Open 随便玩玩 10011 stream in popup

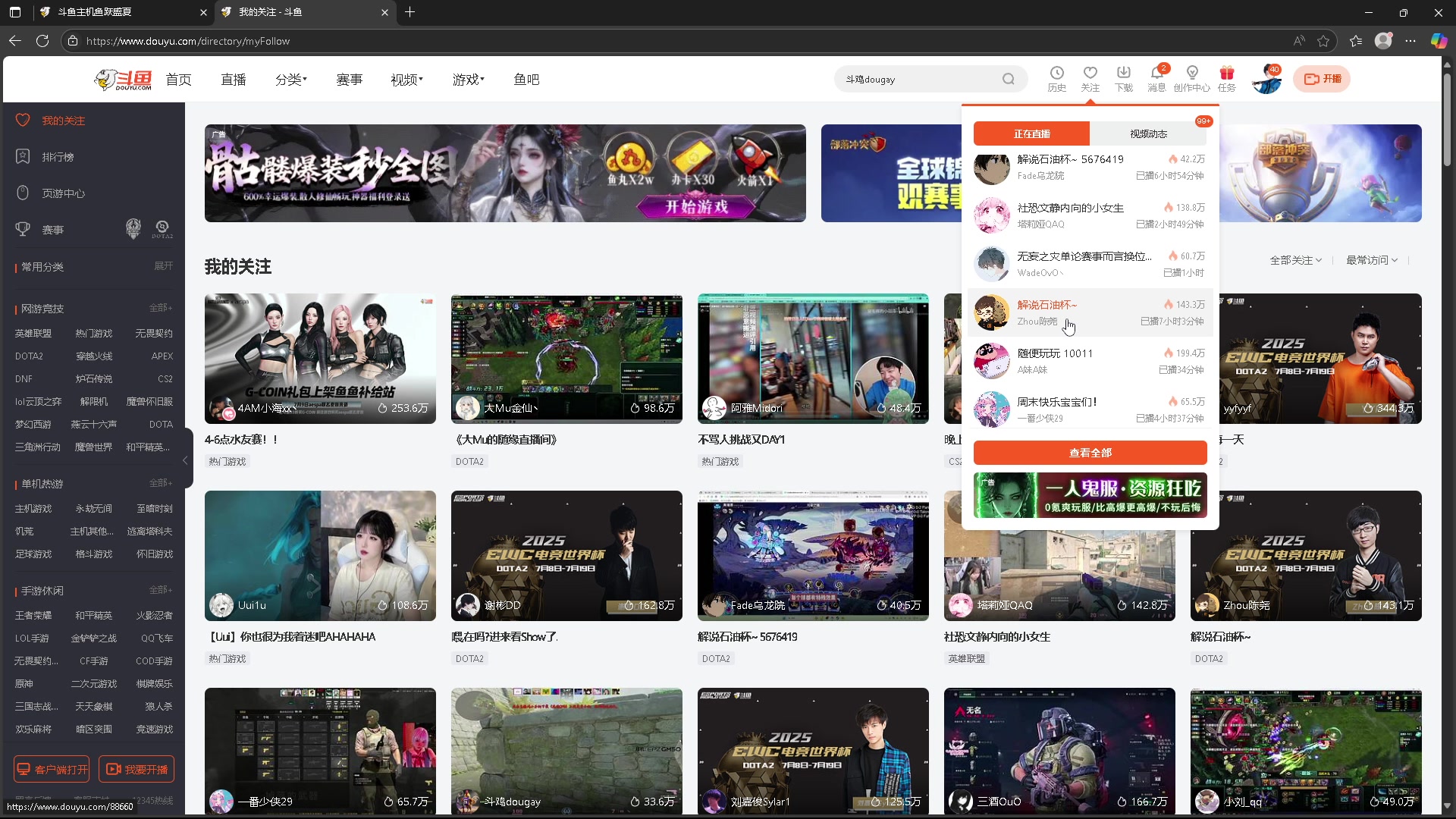[1090, 361]
